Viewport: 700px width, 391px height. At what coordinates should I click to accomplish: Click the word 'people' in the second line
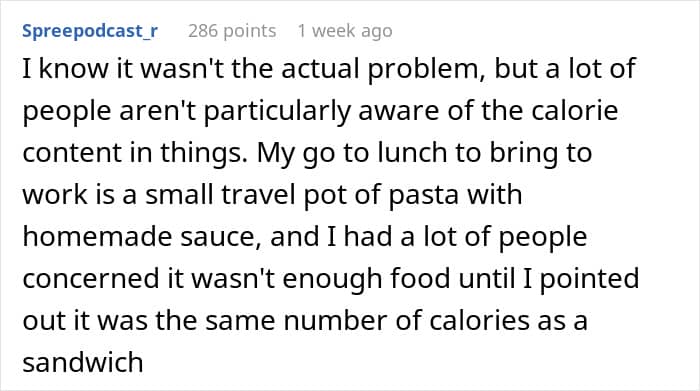tap(67, 112)
